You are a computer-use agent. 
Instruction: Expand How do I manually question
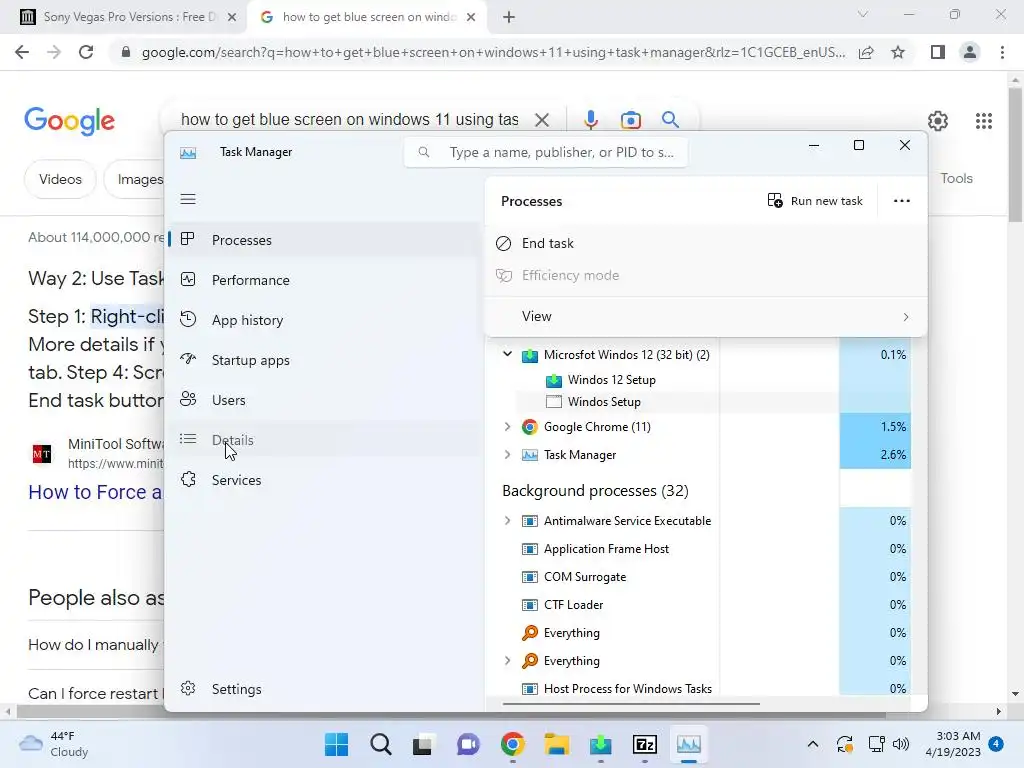coord(95,645)
